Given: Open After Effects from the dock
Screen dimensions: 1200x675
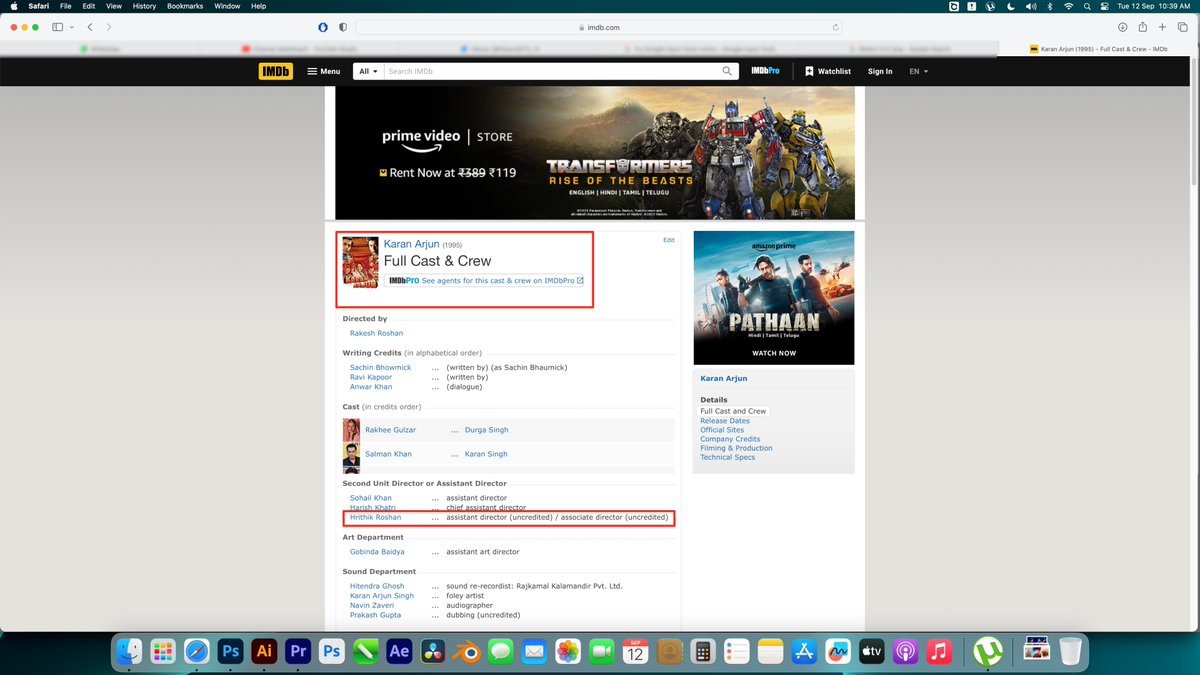Looking at the screenshot, I should click(399, 651).
